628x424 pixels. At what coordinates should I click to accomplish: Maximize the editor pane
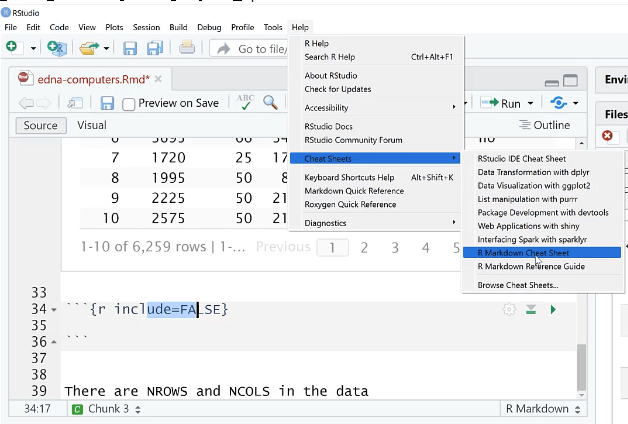[x=570, y=80]
